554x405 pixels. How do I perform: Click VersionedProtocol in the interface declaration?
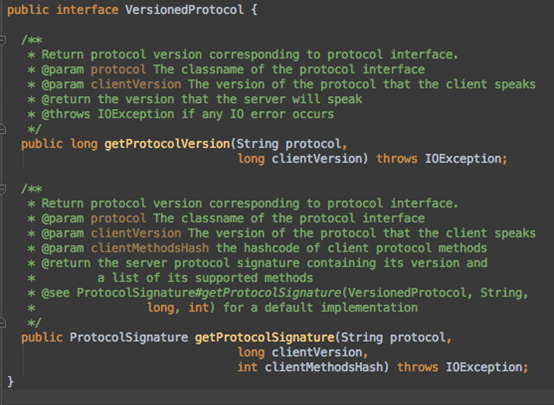coord(184,10)
